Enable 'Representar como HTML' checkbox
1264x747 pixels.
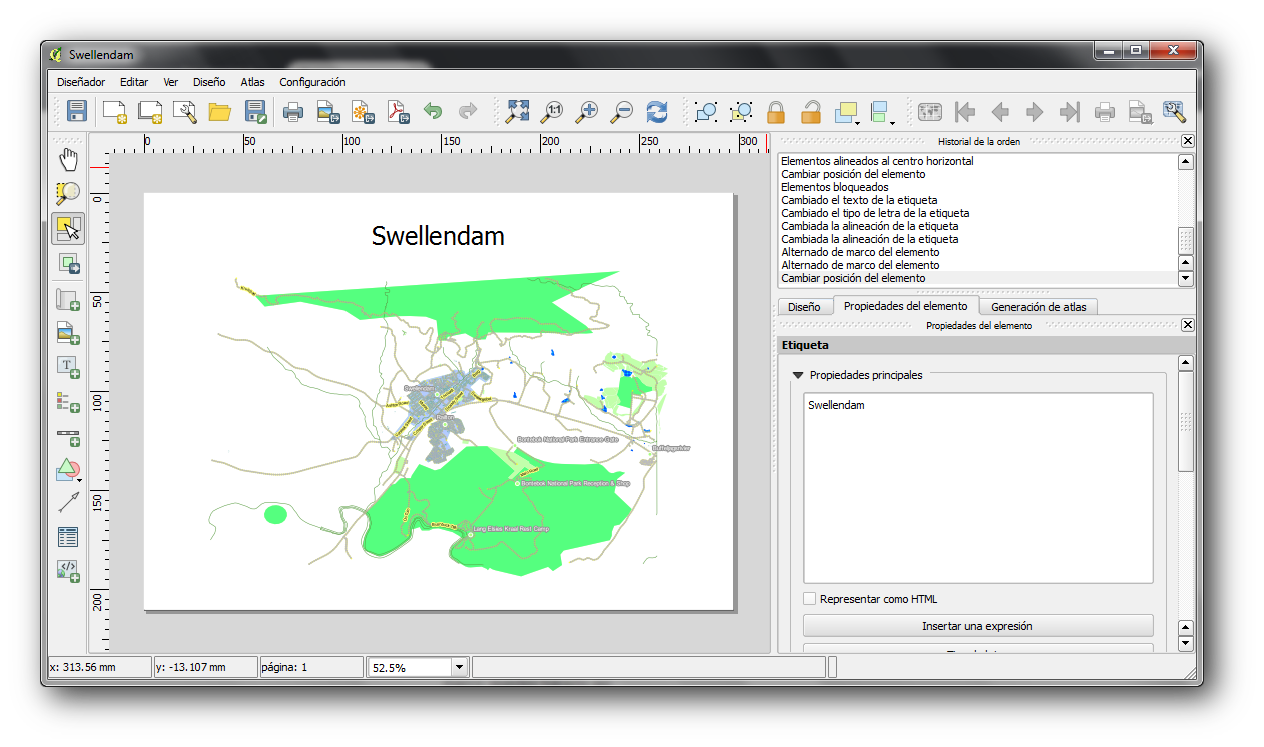(810, 599)
